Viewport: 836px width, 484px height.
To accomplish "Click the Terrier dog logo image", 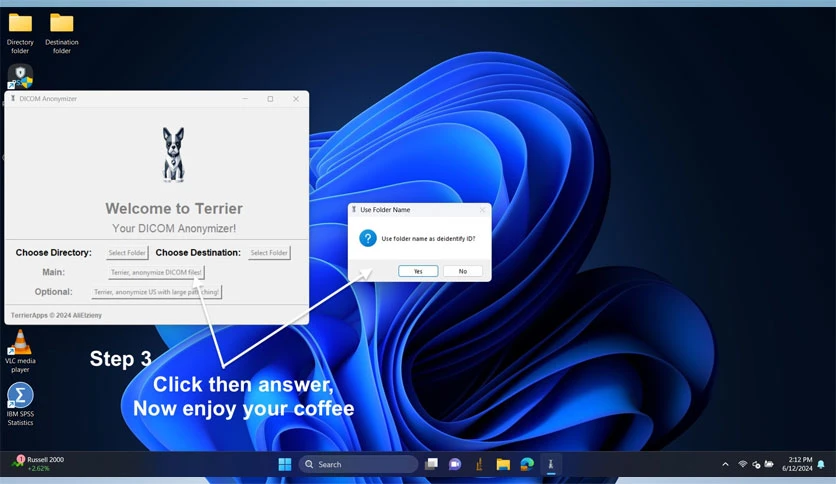I will (173, 155).
